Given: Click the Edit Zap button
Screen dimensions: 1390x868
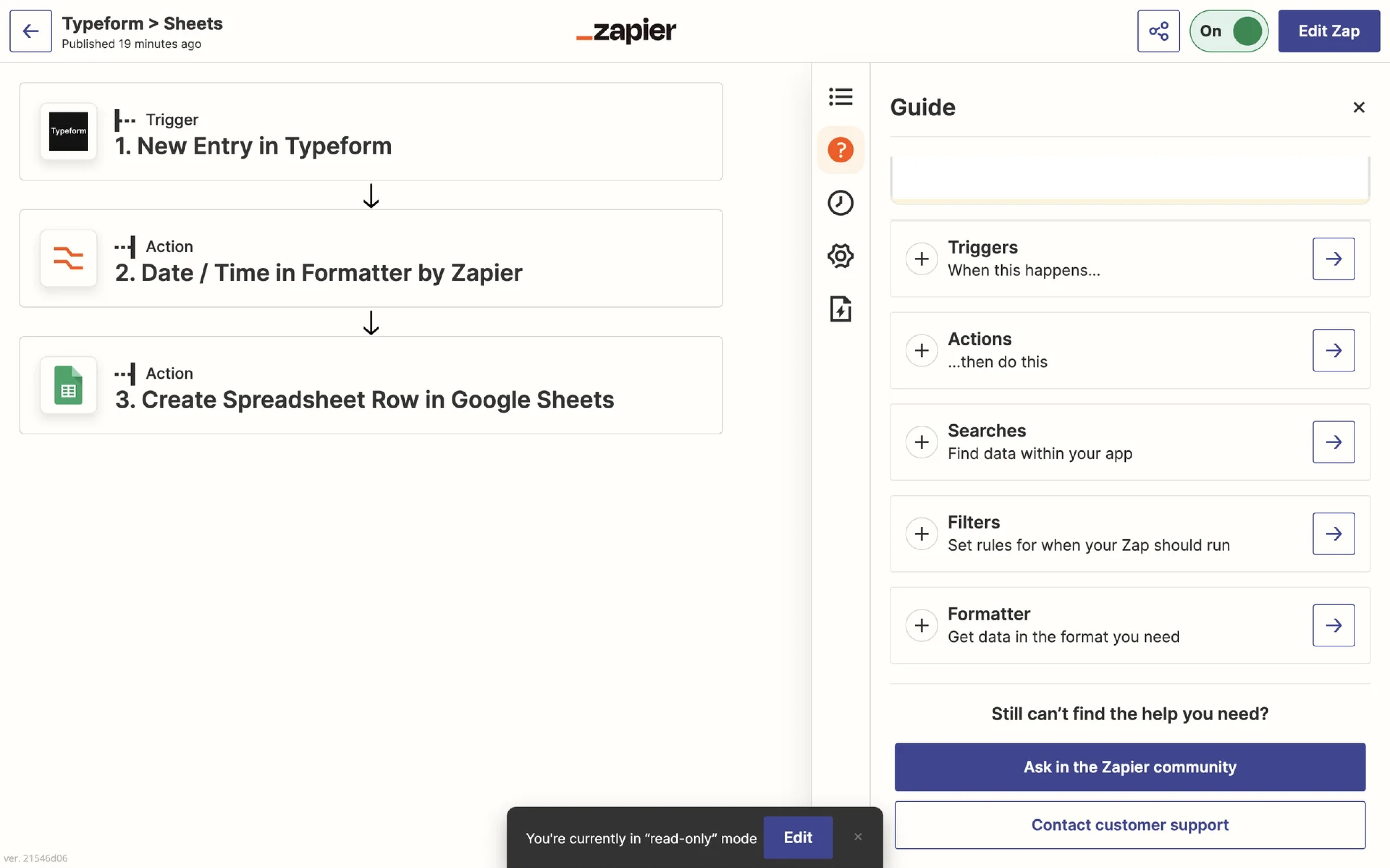Looking at the screenshot, I should [x=1329, y=31].
